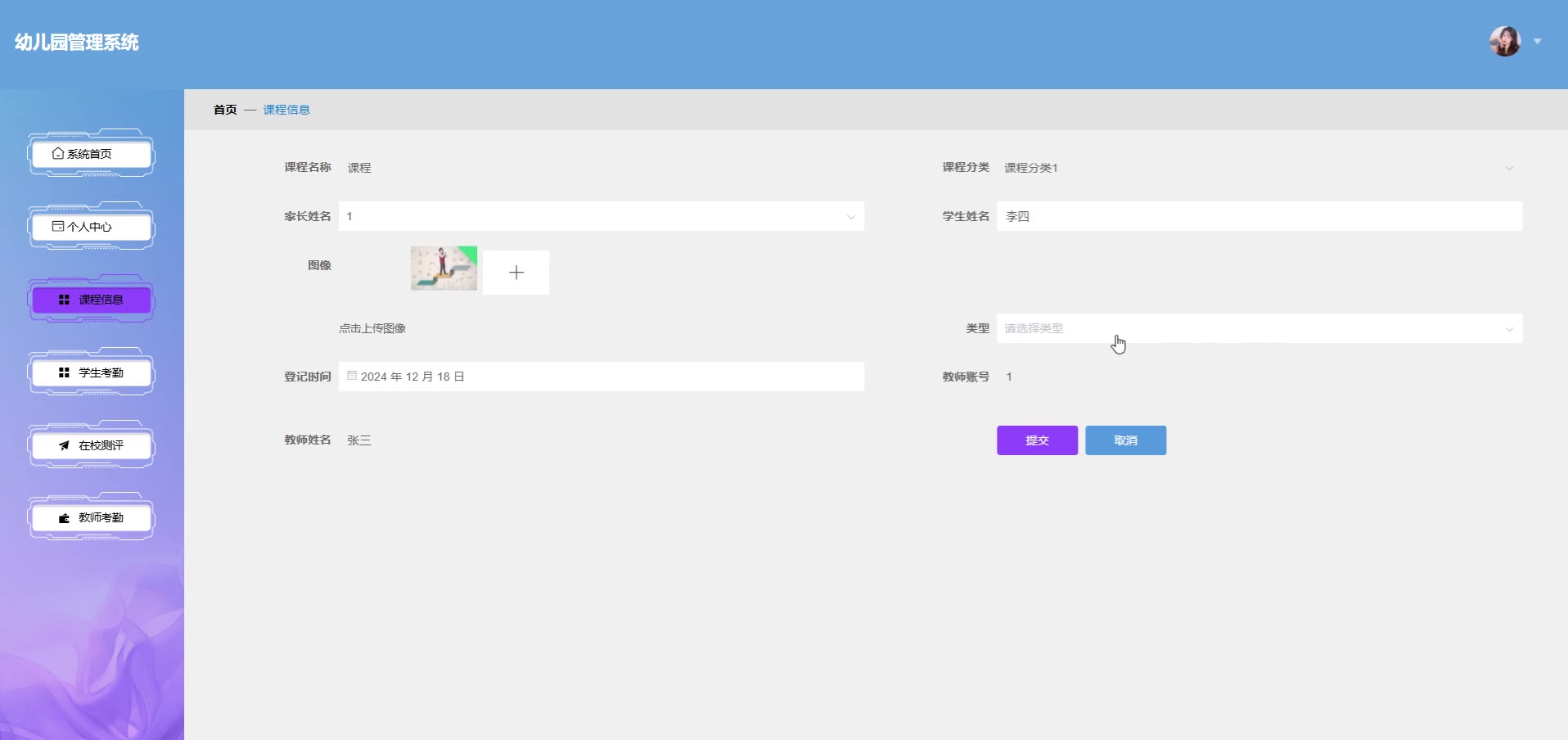Image resolution: width=1568 pixels, height=740 pixels.
Task: Open the 家长姓名 dropdown
Action: point(850,217)
